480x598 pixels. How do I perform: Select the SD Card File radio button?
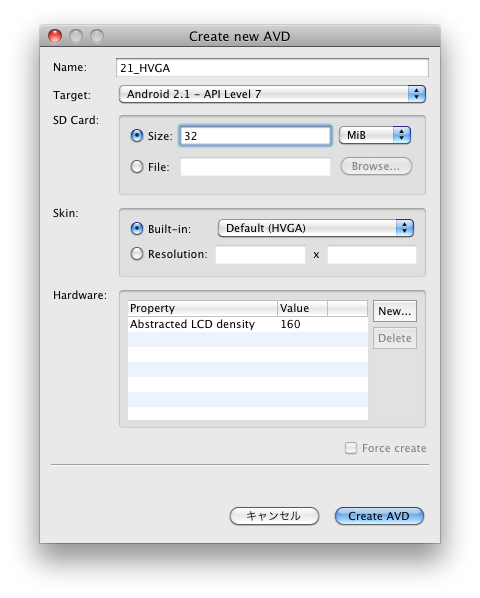click(136, 167)
